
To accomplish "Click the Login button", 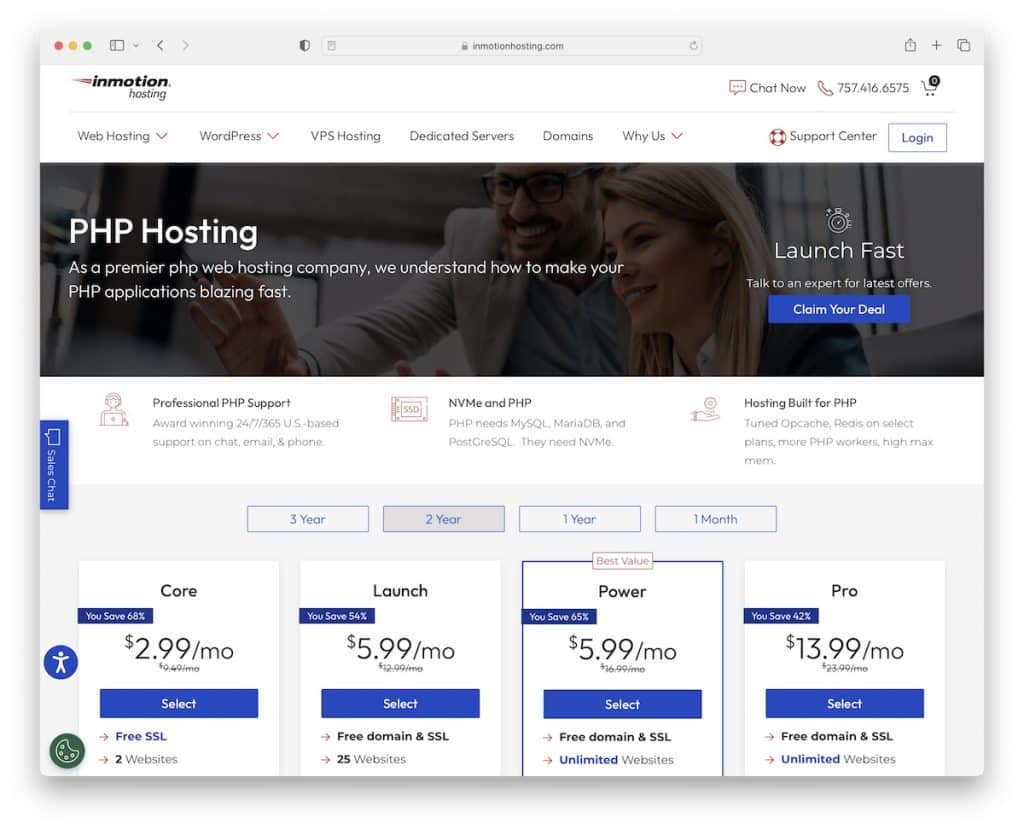I will tap(917, 138).
